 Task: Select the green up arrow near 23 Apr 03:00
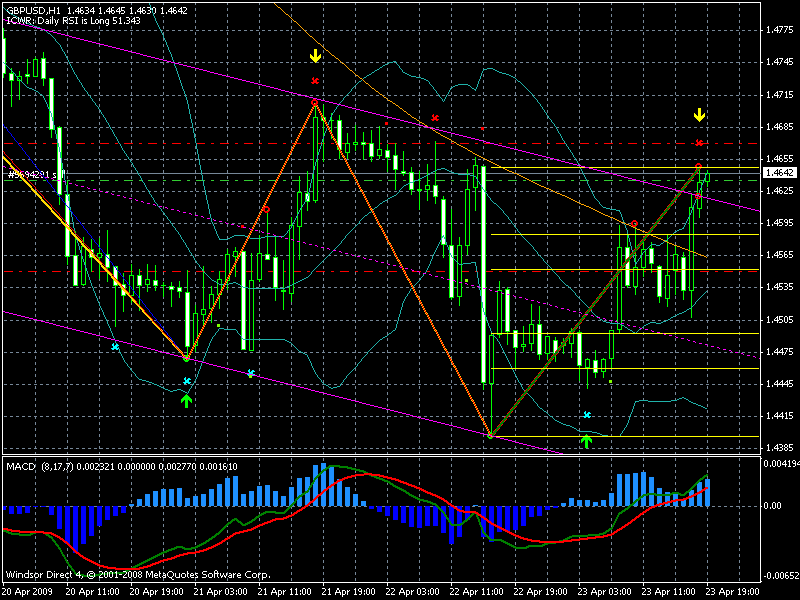[x=587, y=439]
